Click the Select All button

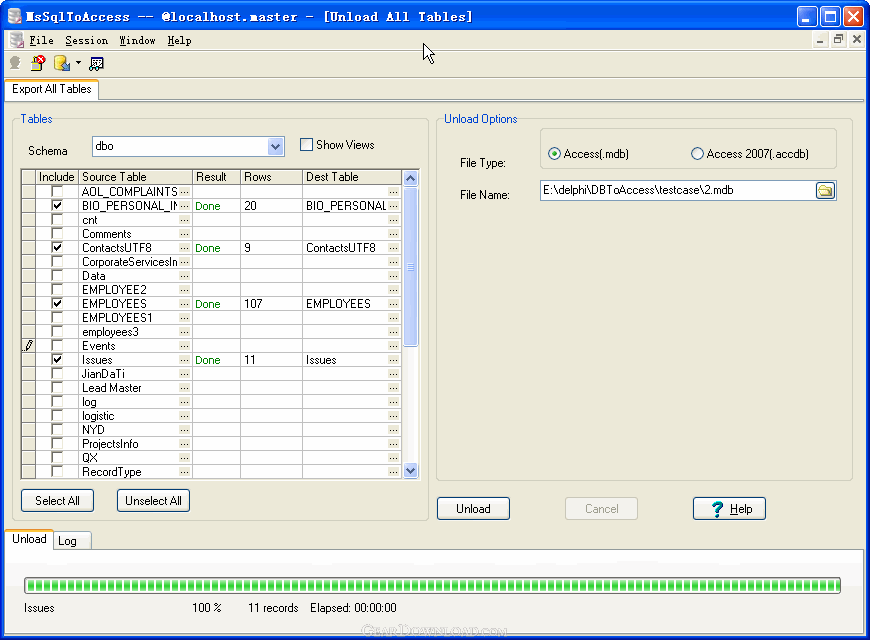[57, 501]
